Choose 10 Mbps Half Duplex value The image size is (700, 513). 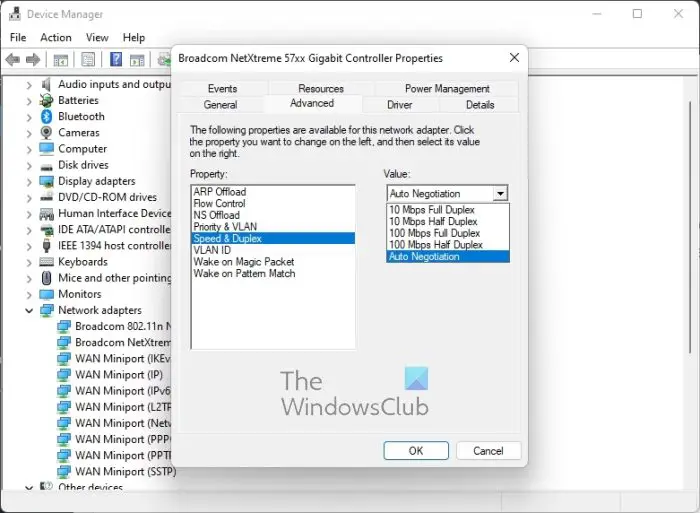[x=448, y=221]
